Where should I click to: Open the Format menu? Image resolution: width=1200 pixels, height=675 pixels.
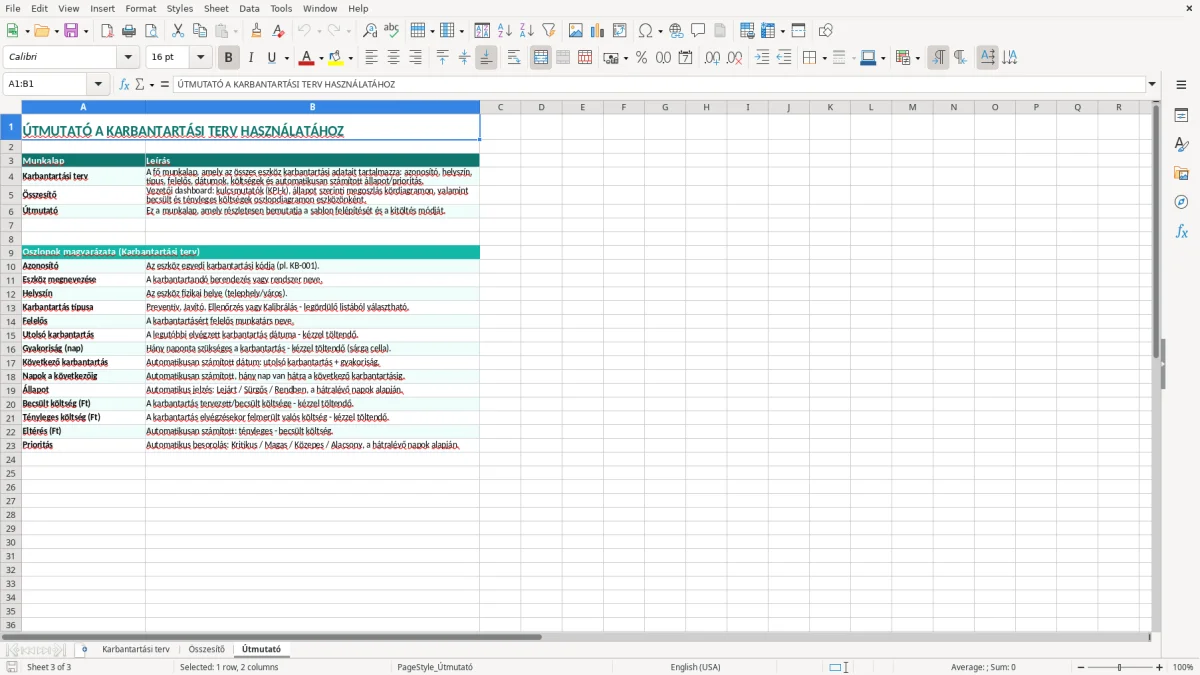(141, 8)
